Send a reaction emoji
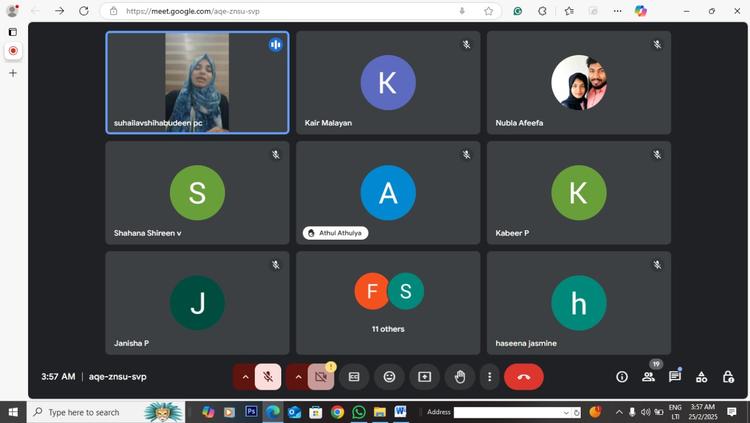This screenshot has height=423, width=750. 389,377
